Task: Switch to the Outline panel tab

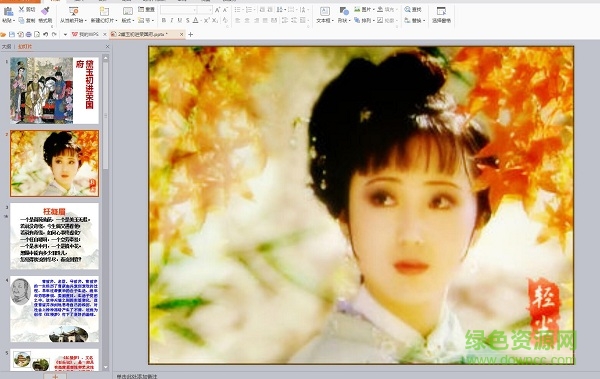Action: tap(6, 46)
